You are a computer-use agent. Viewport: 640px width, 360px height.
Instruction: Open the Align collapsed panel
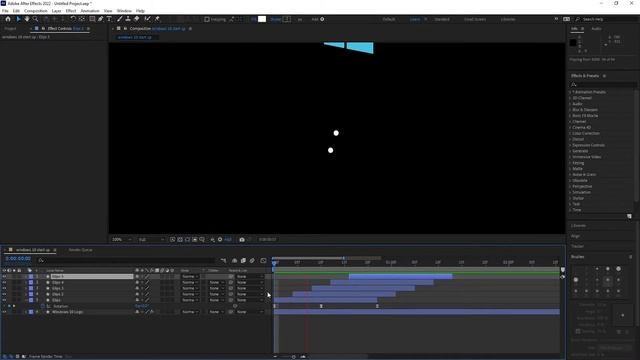[x=576, y=236]
